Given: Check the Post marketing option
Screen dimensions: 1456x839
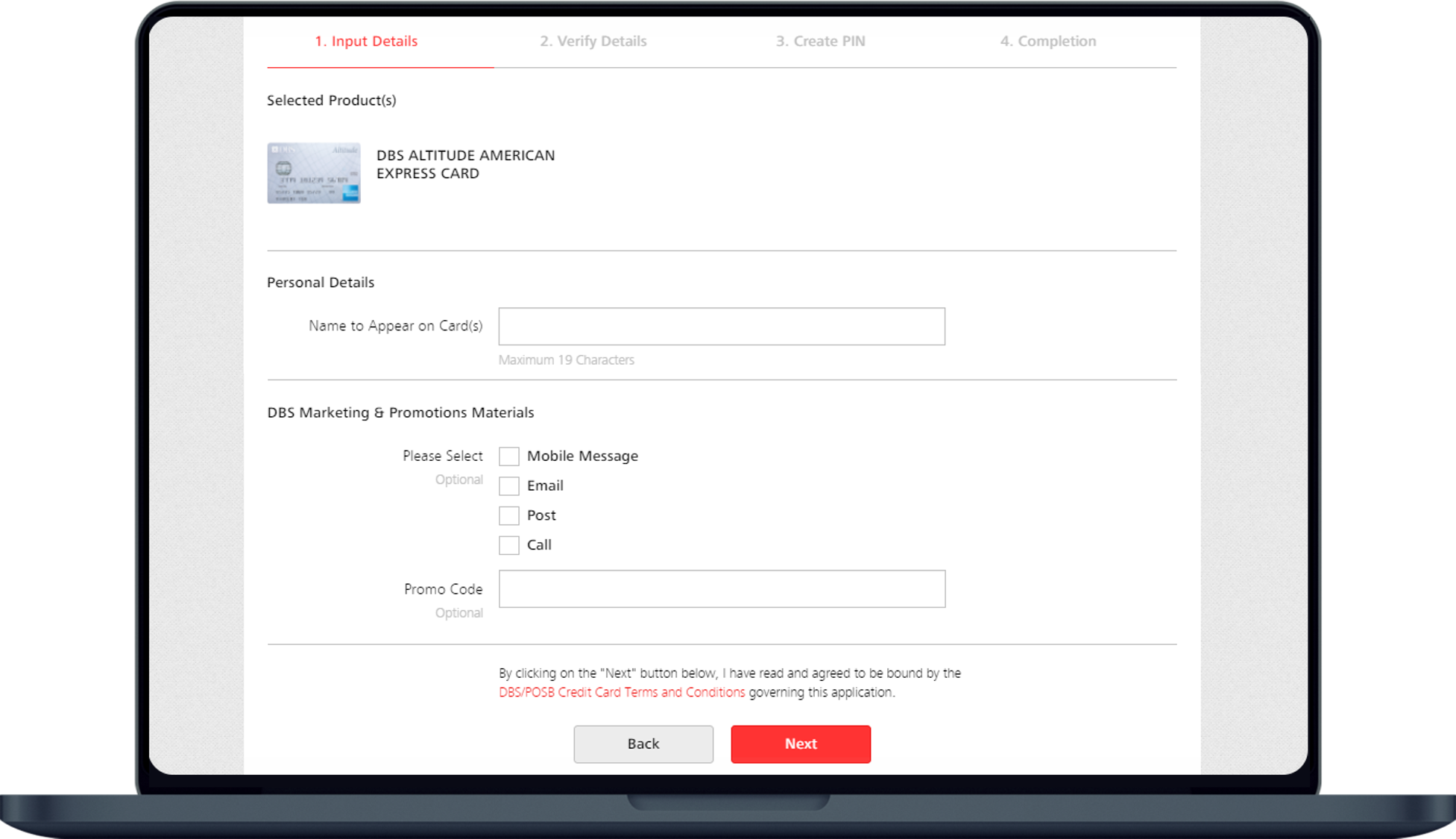Looking at the screenshot, I should pos(509,515).
